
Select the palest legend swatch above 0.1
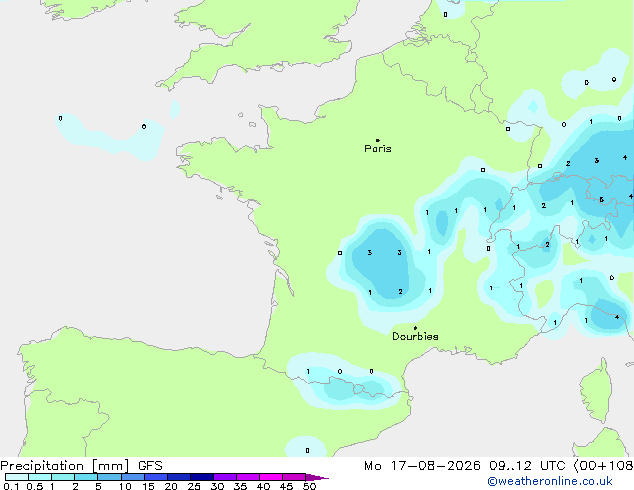(x=17, y=477)
